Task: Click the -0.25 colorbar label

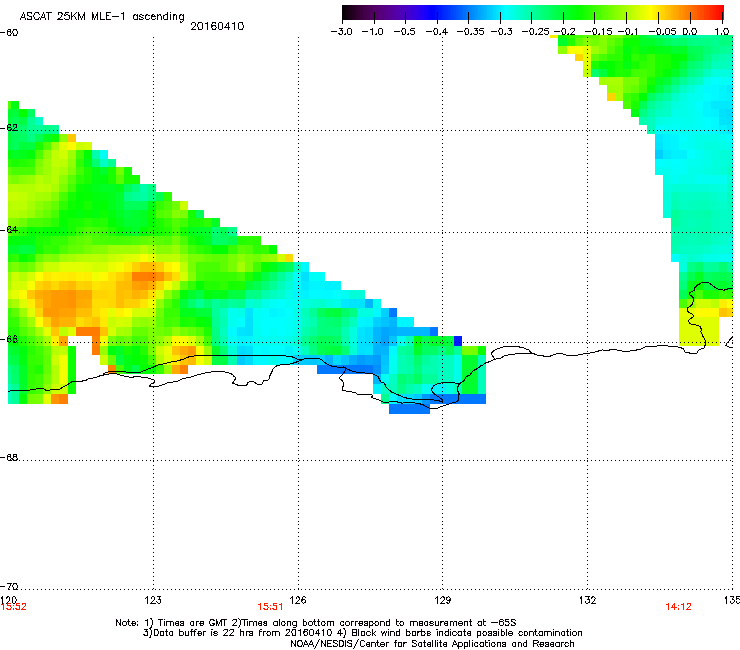Action: point(535,32)
